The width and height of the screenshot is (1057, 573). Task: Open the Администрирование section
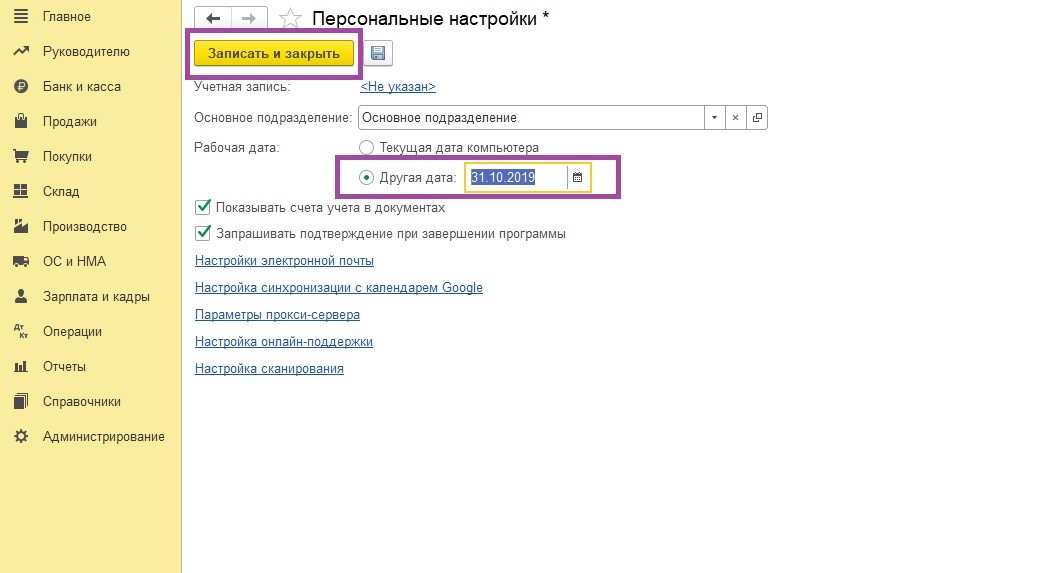[x=103, y=436]
